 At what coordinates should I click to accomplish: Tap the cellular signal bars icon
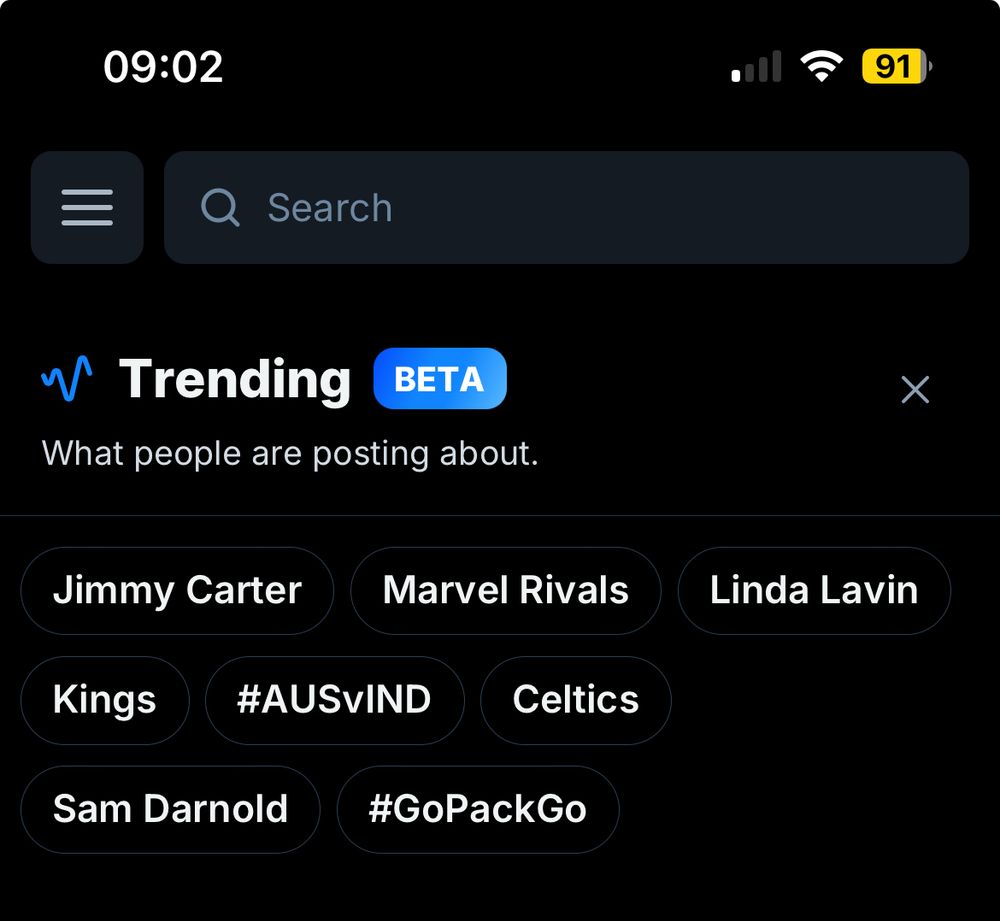pos(756,68)
